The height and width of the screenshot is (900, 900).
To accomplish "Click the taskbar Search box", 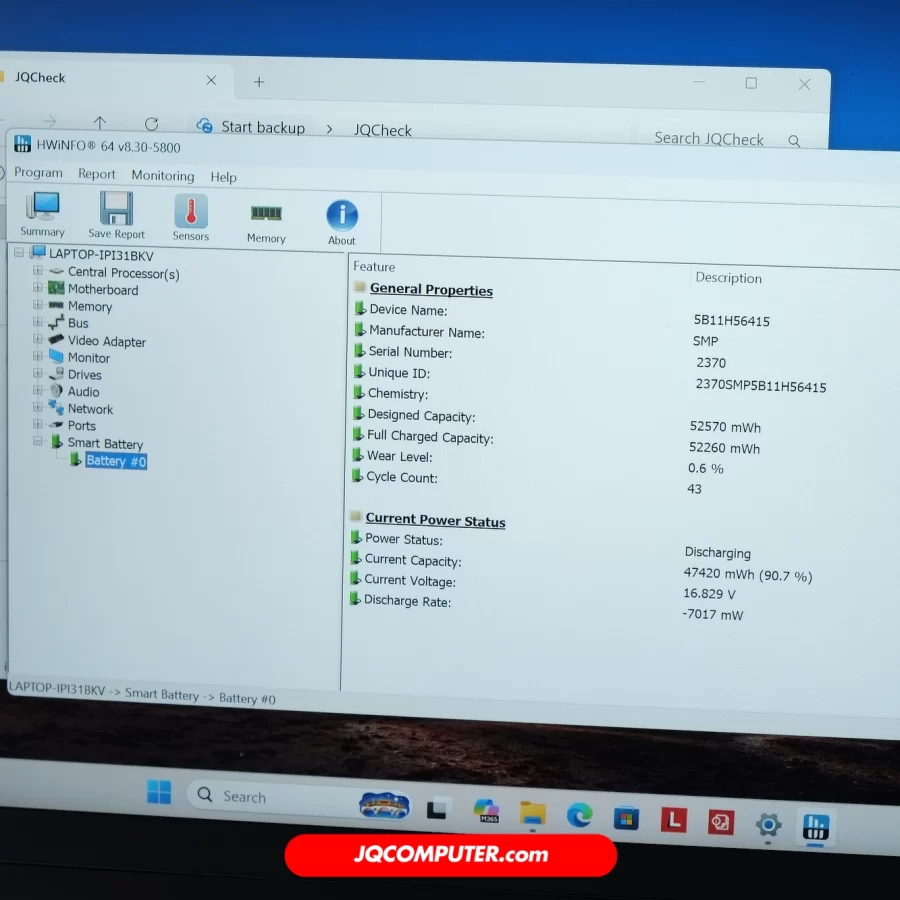I will pos(270,797).
